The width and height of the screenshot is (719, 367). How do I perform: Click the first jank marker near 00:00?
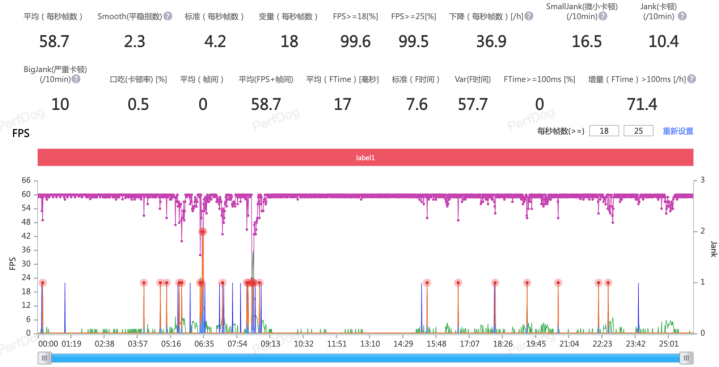click(x=43, y=283)
